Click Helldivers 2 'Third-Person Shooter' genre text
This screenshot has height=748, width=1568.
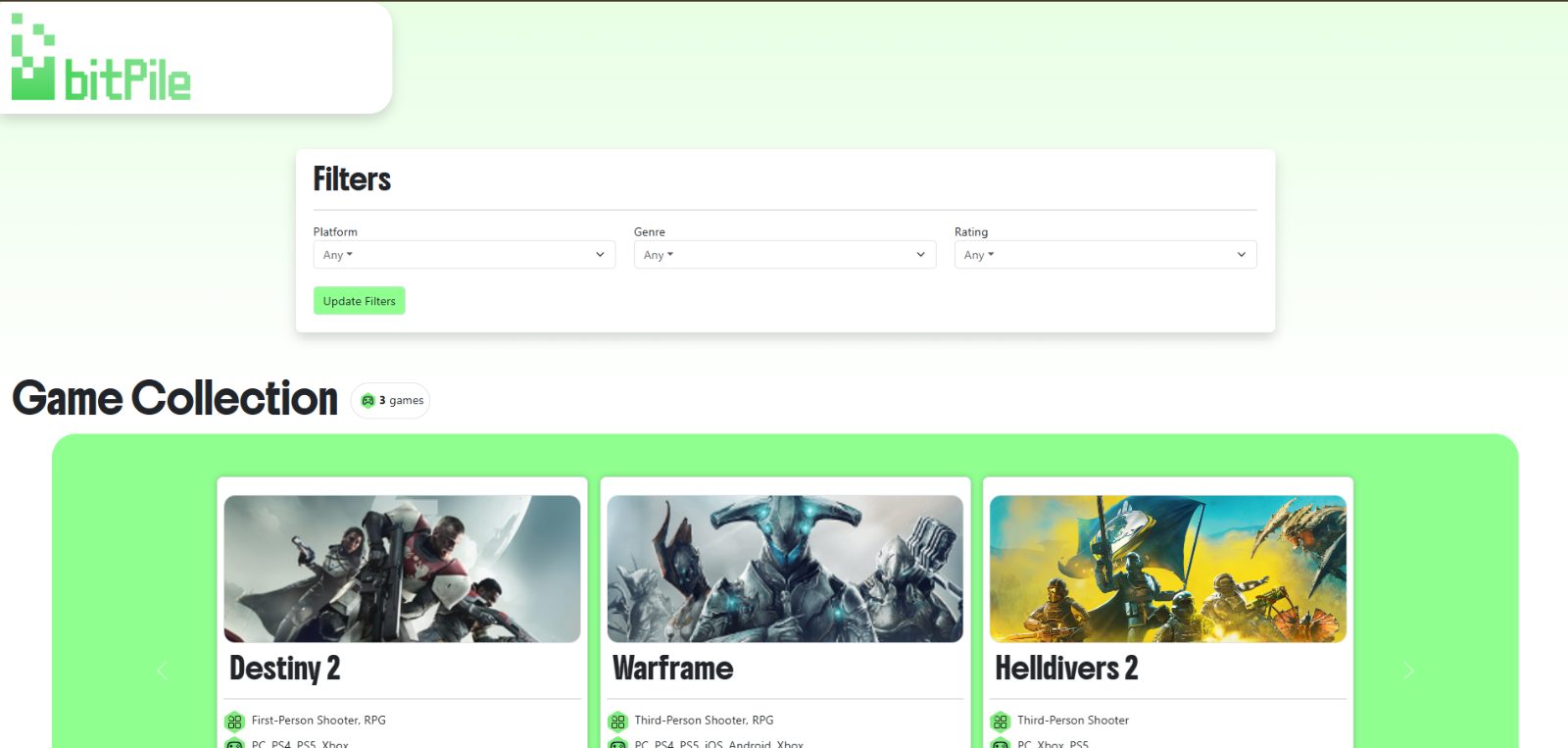tap(1073, 721)
